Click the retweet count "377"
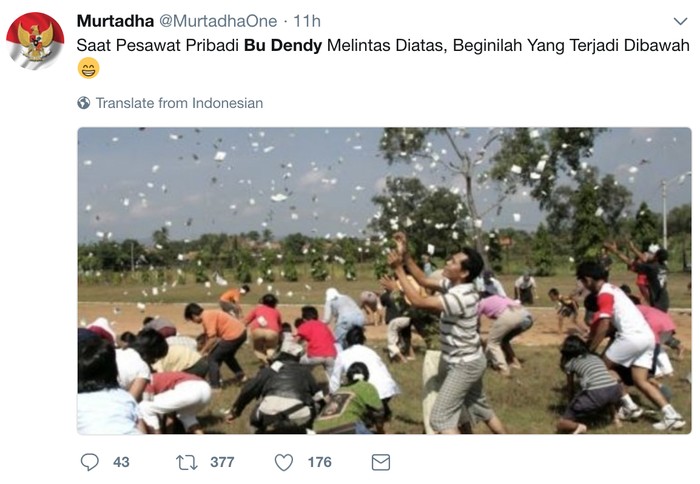This screenshot has height=484, width=700. pos(222,462)
